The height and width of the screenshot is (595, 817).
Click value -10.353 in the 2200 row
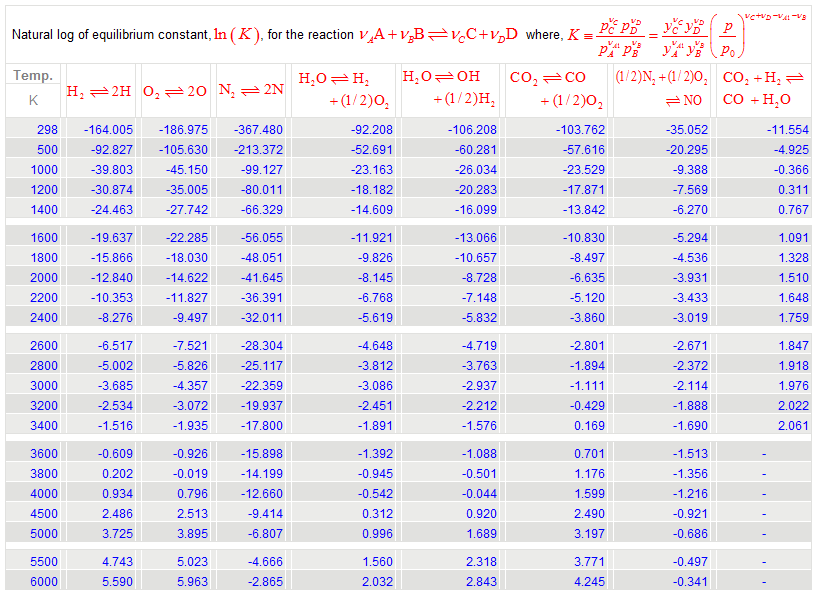[112, 298]
